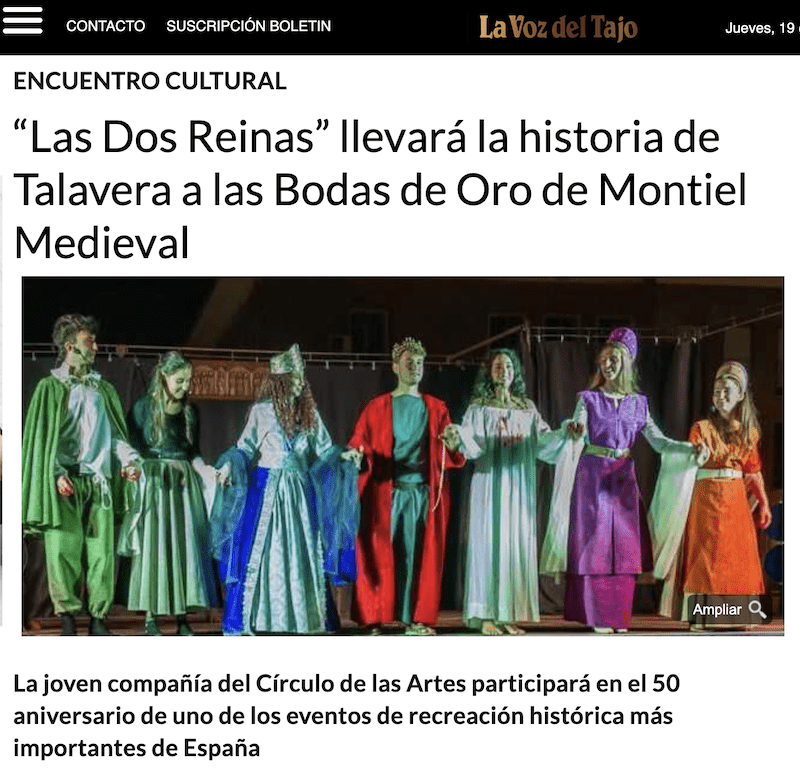Open SUSCRIPCIÓN BOLETIN in the top bar
The image size is (800, 770).
248,26
